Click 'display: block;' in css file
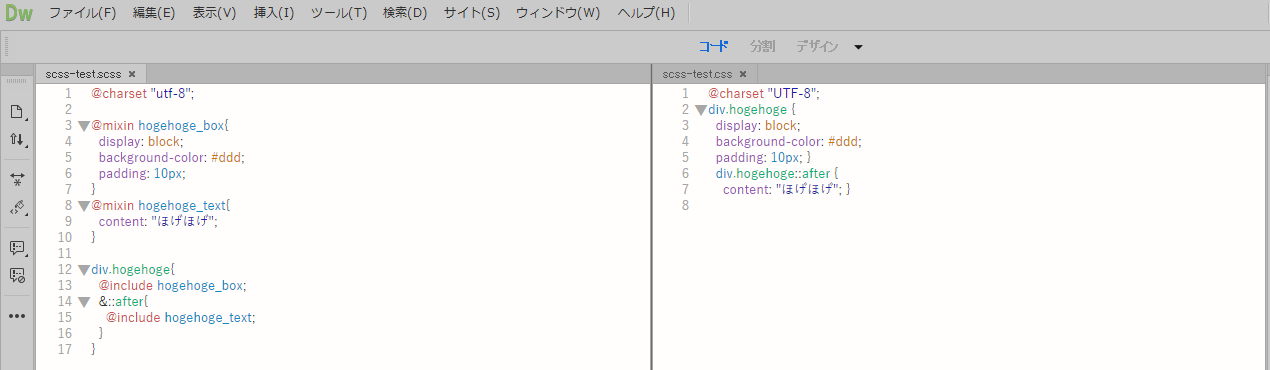 coord(758,125)
